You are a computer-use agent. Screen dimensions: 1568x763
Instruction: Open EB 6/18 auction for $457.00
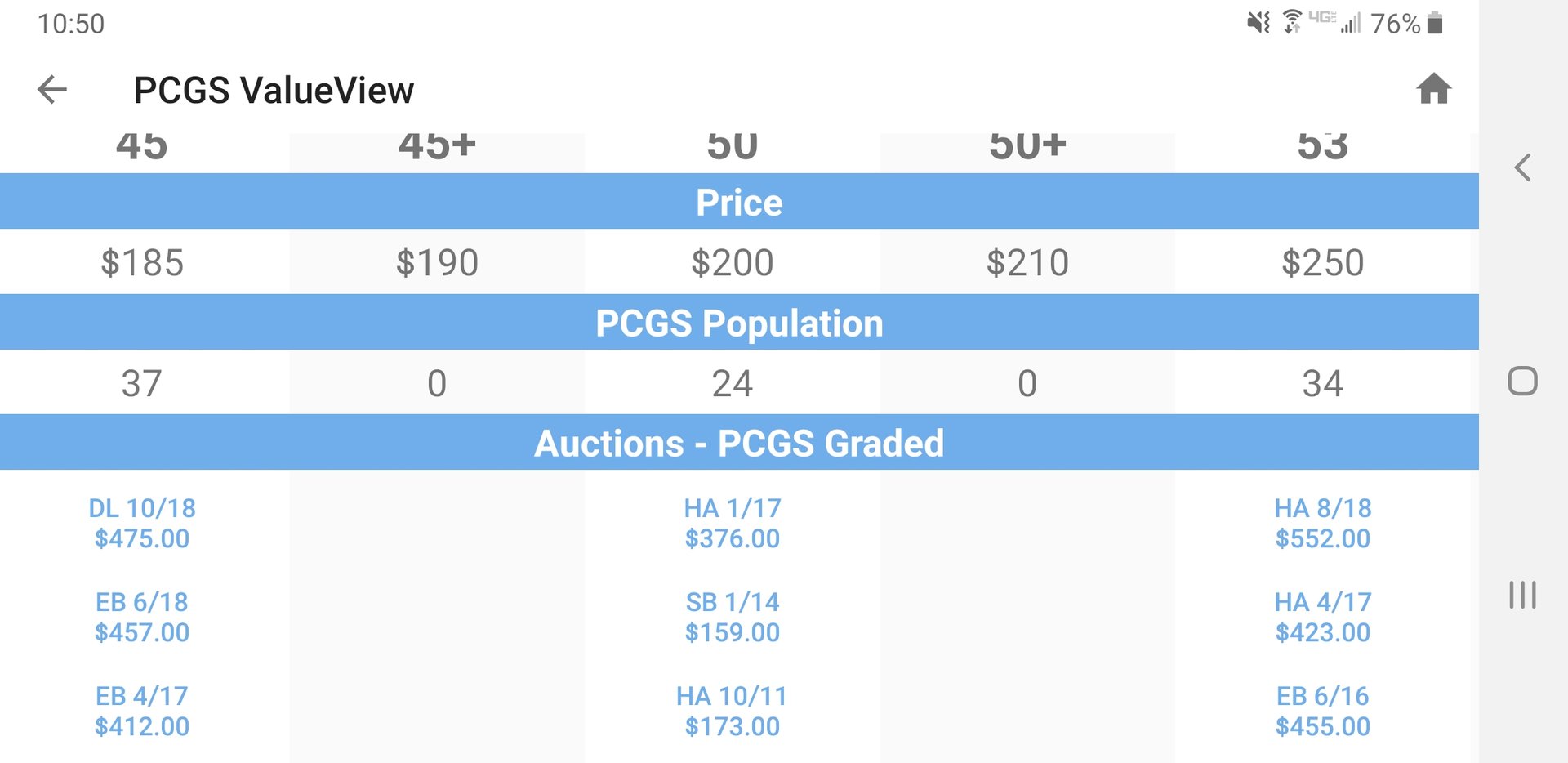click(142, 618)
